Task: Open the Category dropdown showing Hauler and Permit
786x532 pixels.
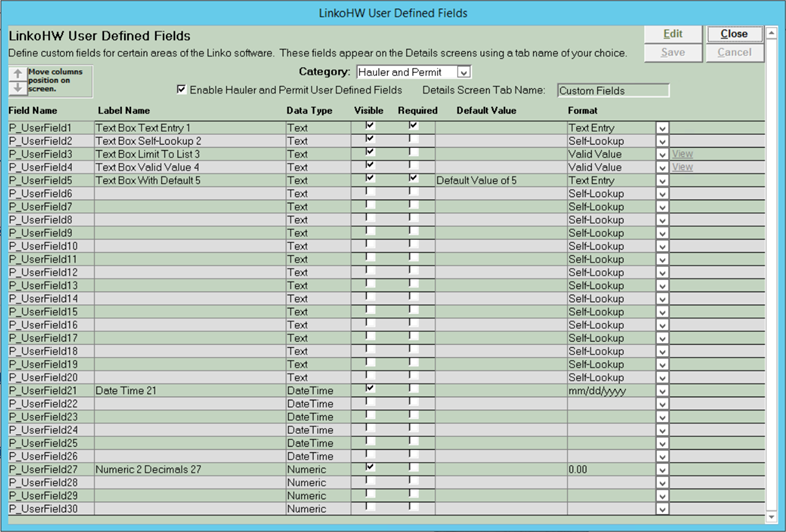Action: coord(464,72)
